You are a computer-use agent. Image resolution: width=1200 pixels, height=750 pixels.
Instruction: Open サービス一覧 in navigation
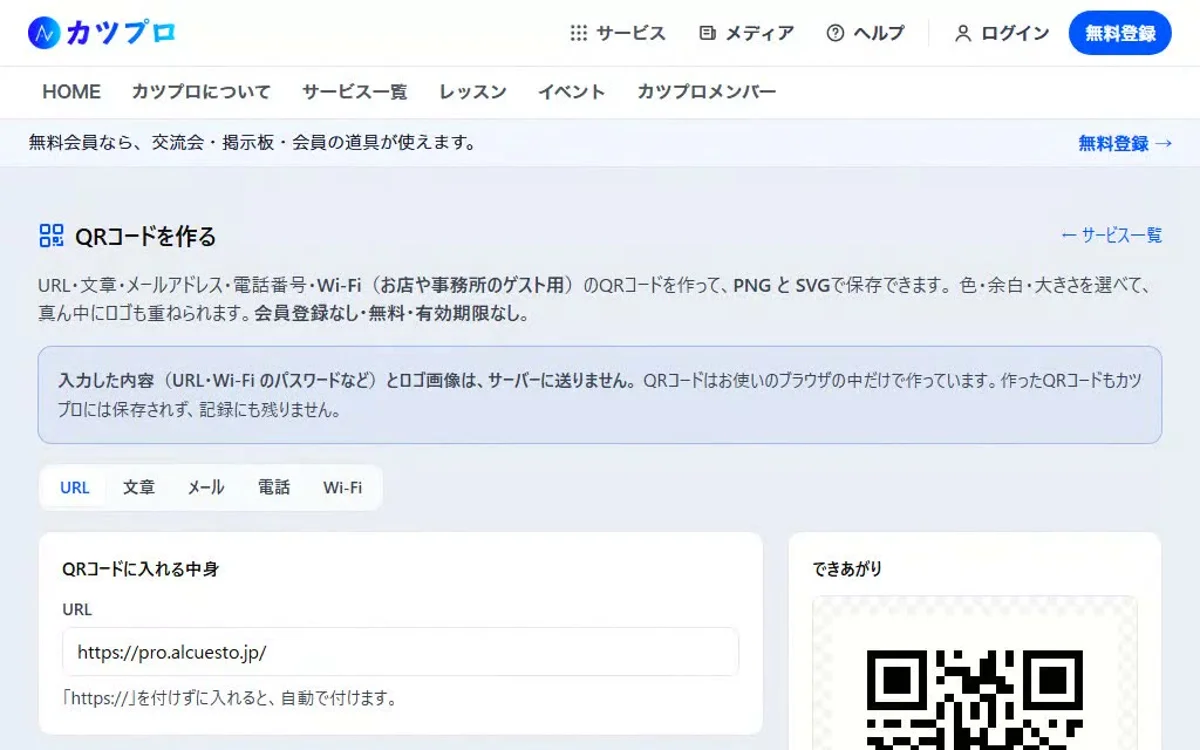355,92
